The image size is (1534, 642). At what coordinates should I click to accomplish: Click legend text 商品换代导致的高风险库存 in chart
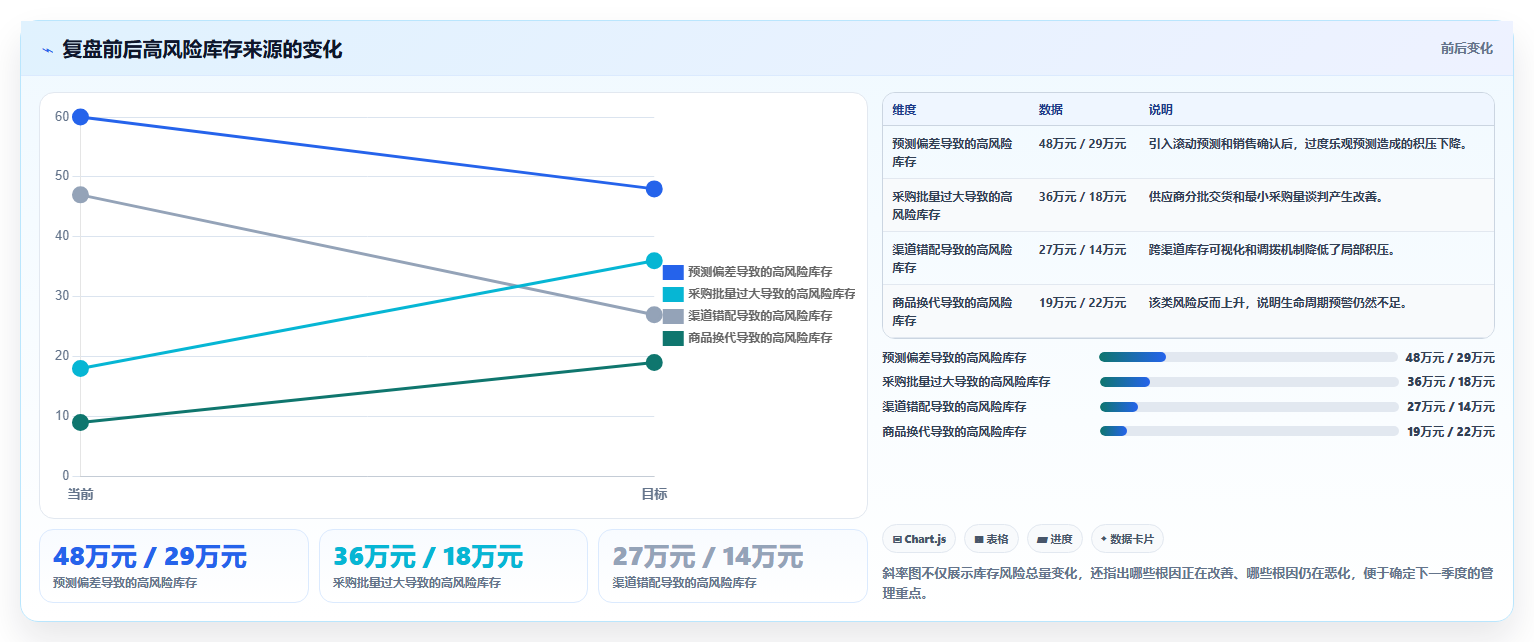(760, 338)
